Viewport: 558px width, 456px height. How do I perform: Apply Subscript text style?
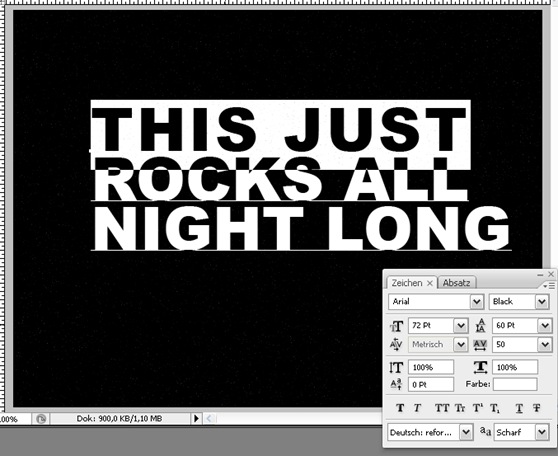click(495, 408)
